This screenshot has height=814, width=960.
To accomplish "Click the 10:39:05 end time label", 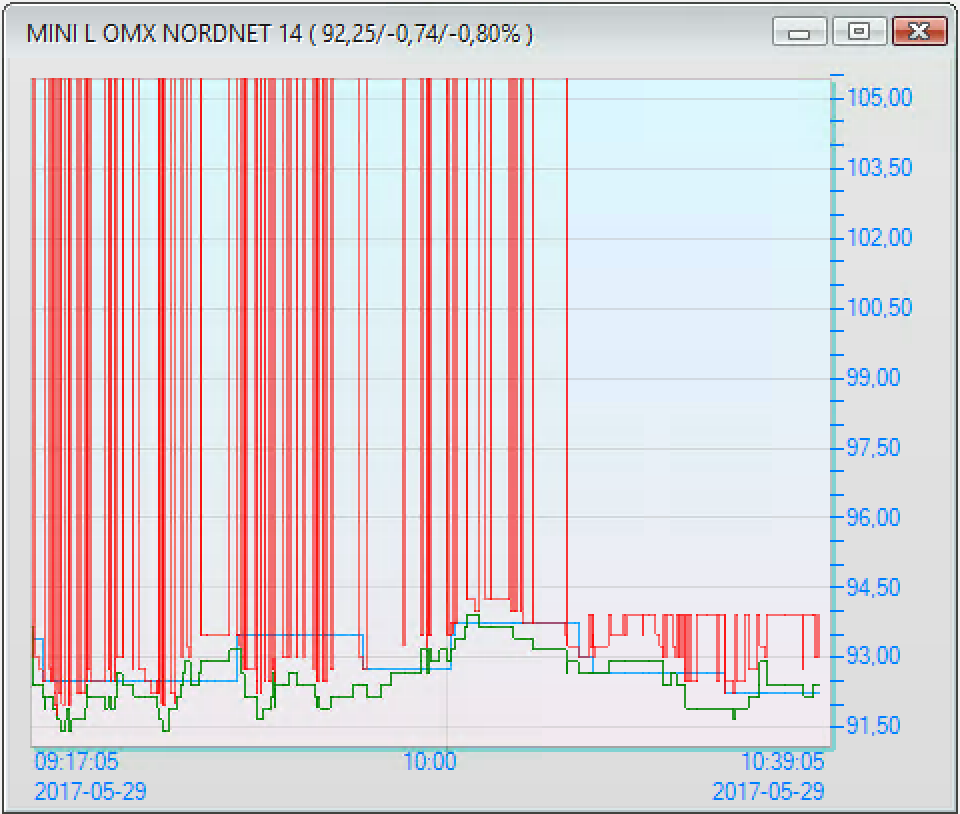I will click(x=782, y=762).
